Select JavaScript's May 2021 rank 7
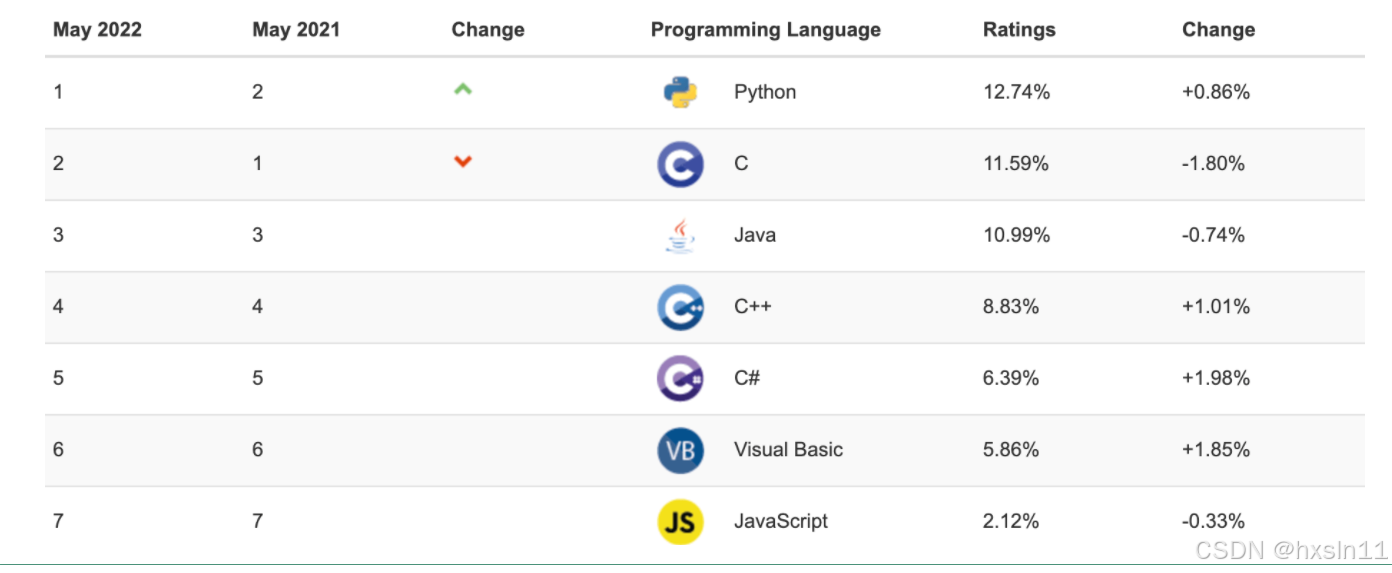 (258, 521)
